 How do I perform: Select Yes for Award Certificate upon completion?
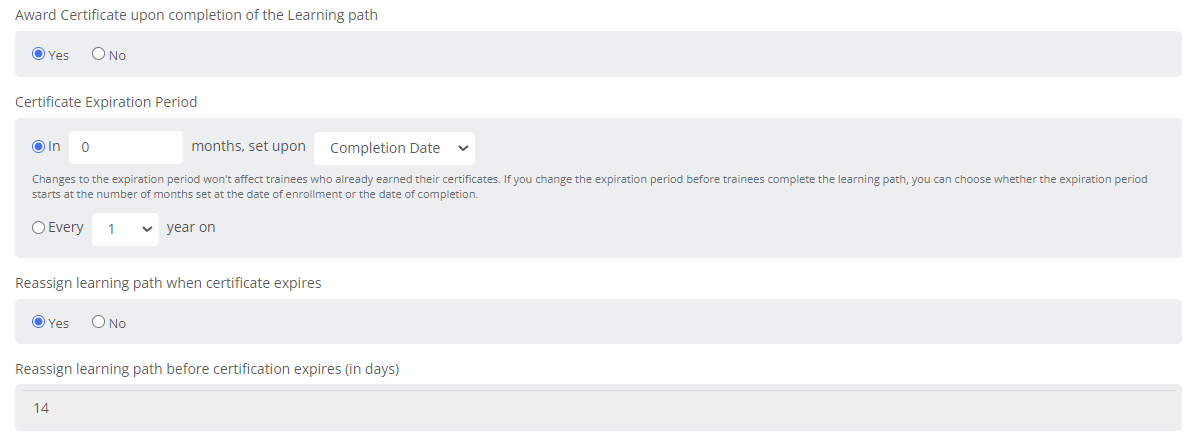[39, 54]
